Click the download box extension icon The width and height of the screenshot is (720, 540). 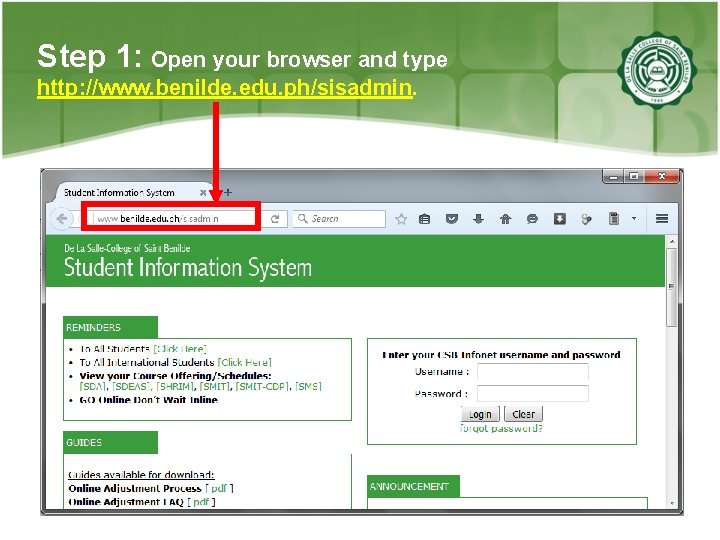point(559,219)
